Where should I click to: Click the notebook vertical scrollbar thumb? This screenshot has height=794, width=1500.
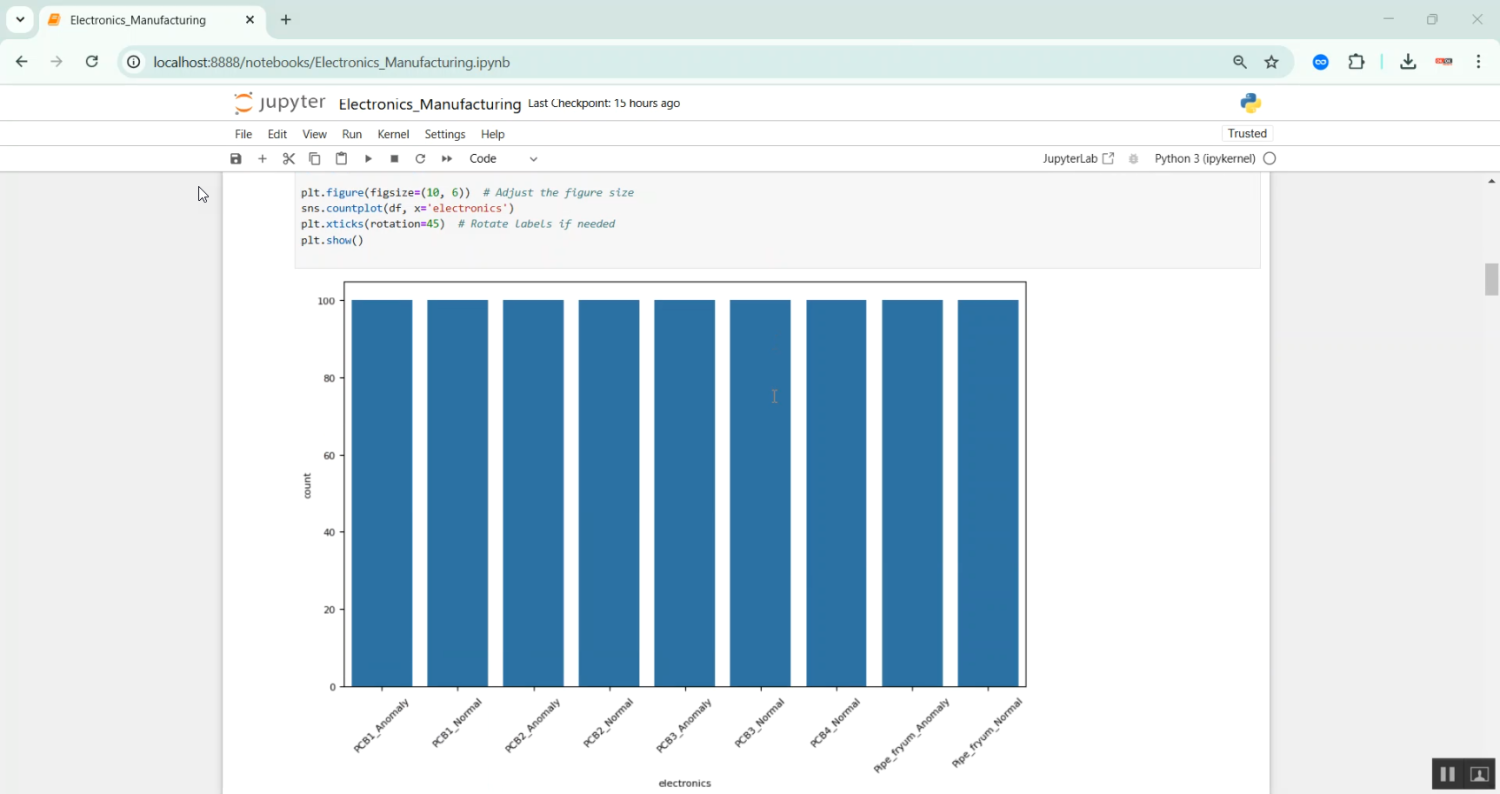(x=1492, y=279)
